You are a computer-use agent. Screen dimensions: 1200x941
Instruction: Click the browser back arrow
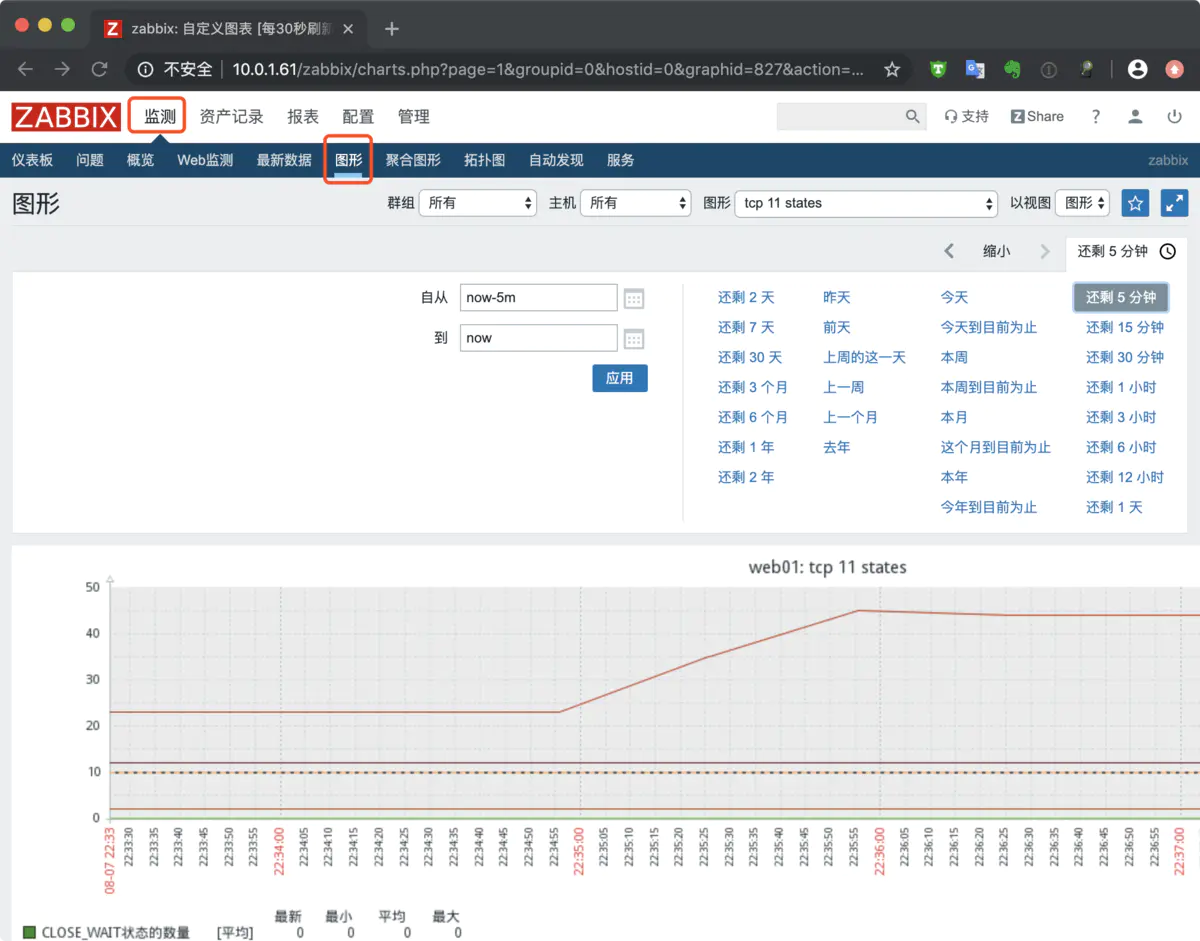[x=25, y=69]
